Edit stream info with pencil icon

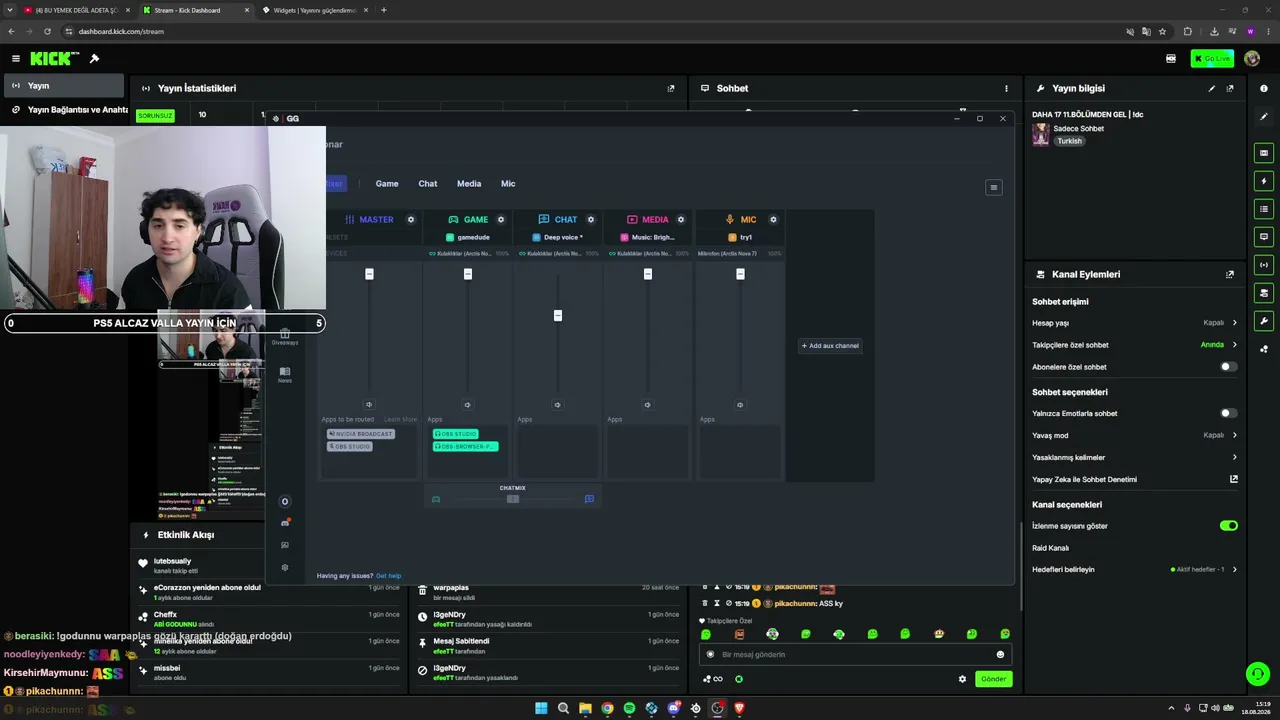(x=1212, y=88)
